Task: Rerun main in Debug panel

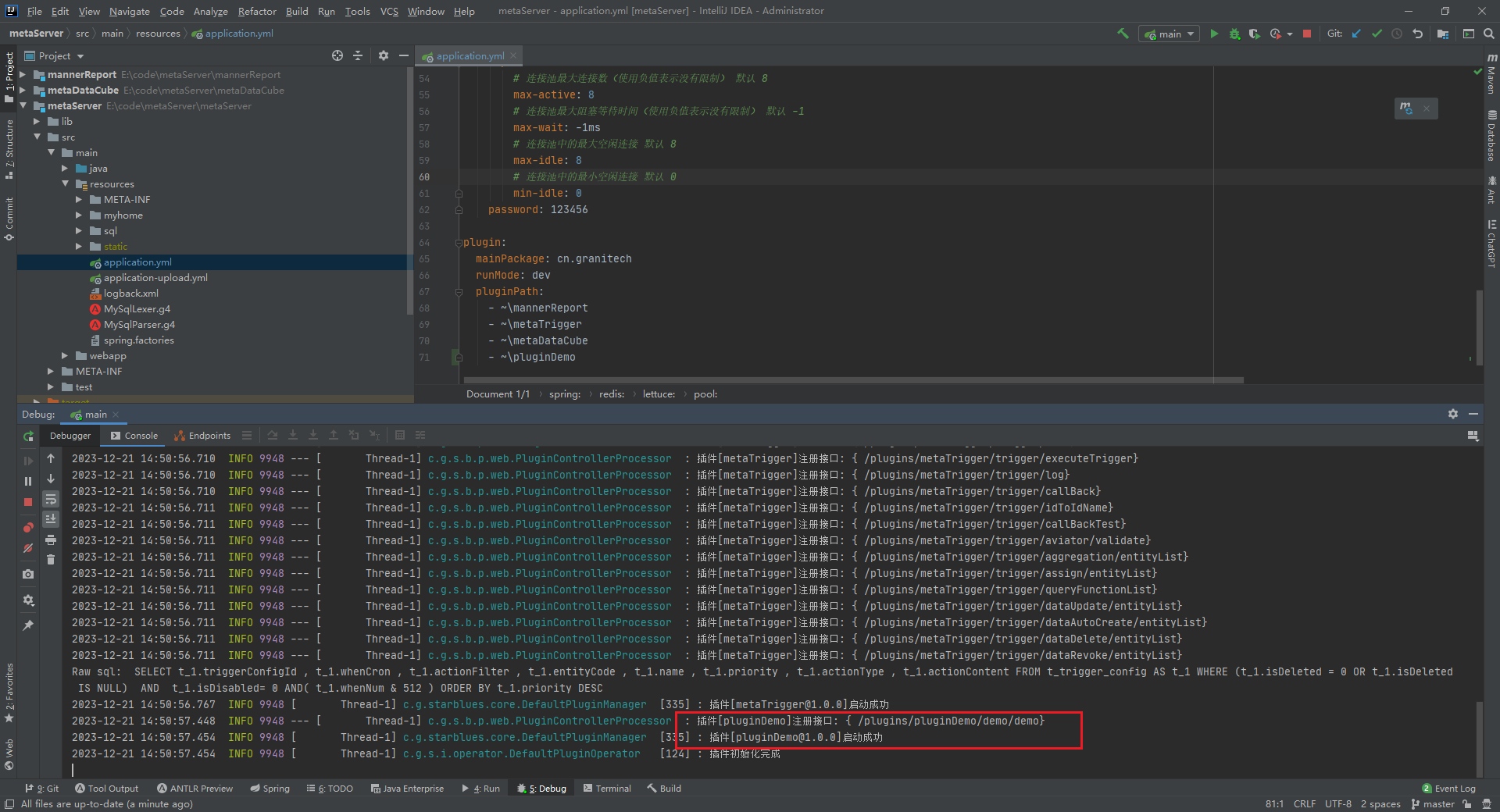Action: (28, 436)
